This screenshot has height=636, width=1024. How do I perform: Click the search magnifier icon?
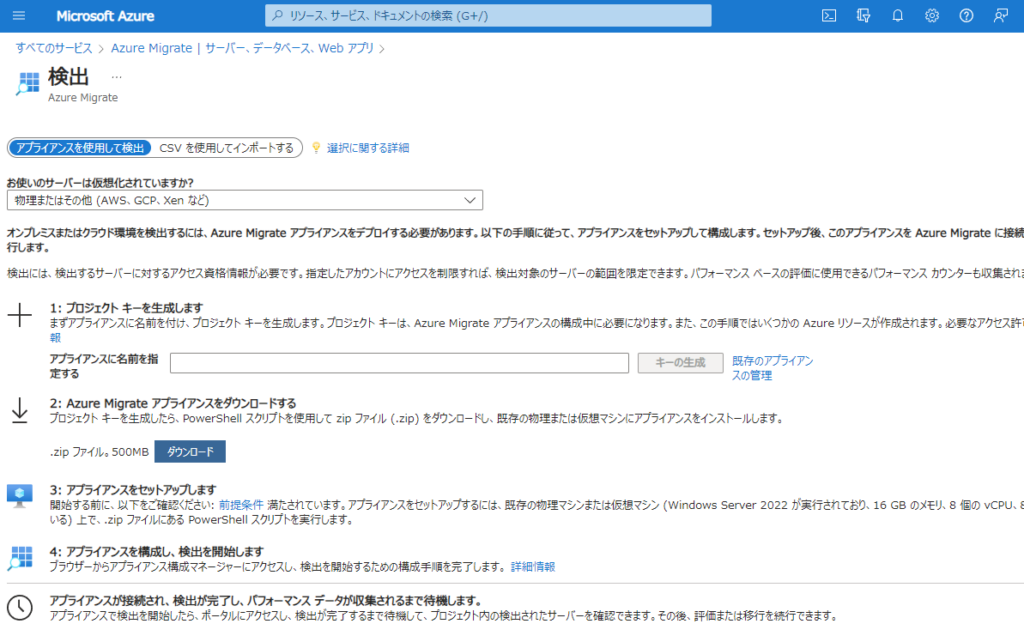[278, 15]
